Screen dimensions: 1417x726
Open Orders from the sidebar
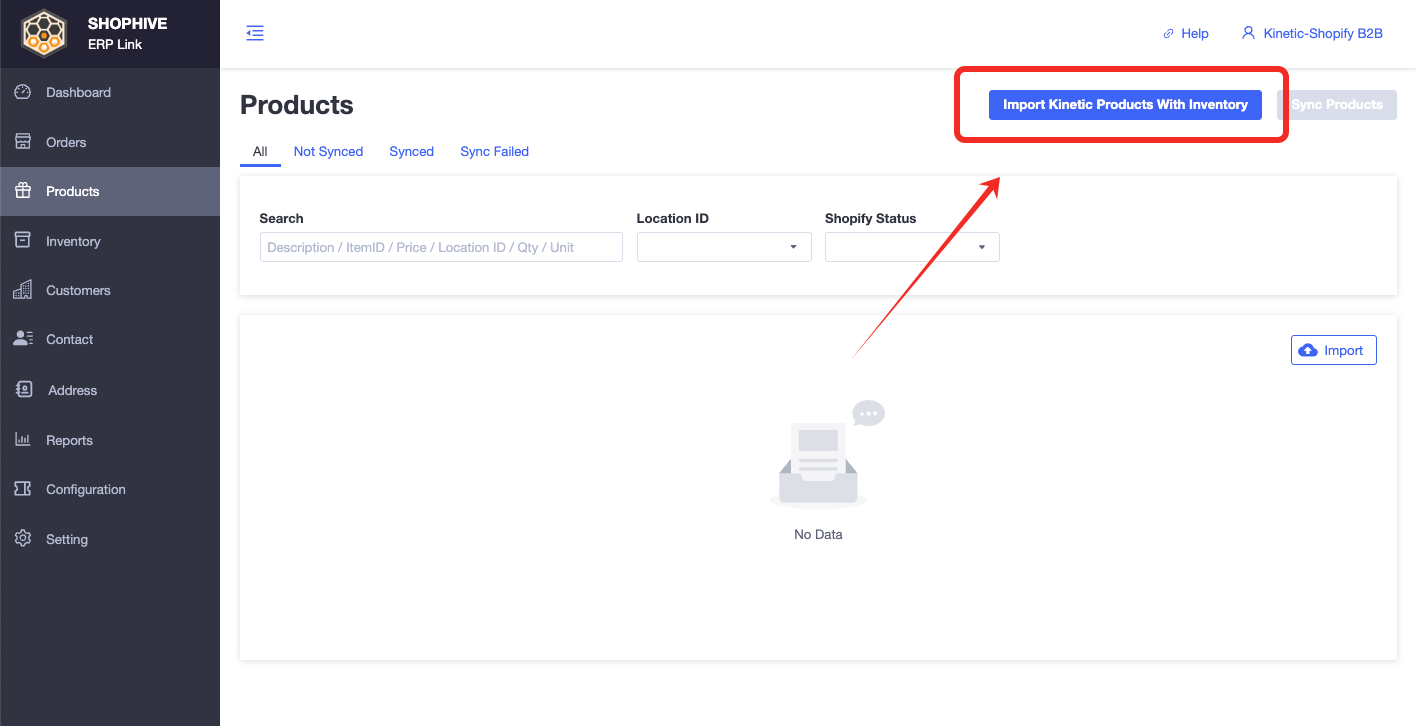click(110, 142)
